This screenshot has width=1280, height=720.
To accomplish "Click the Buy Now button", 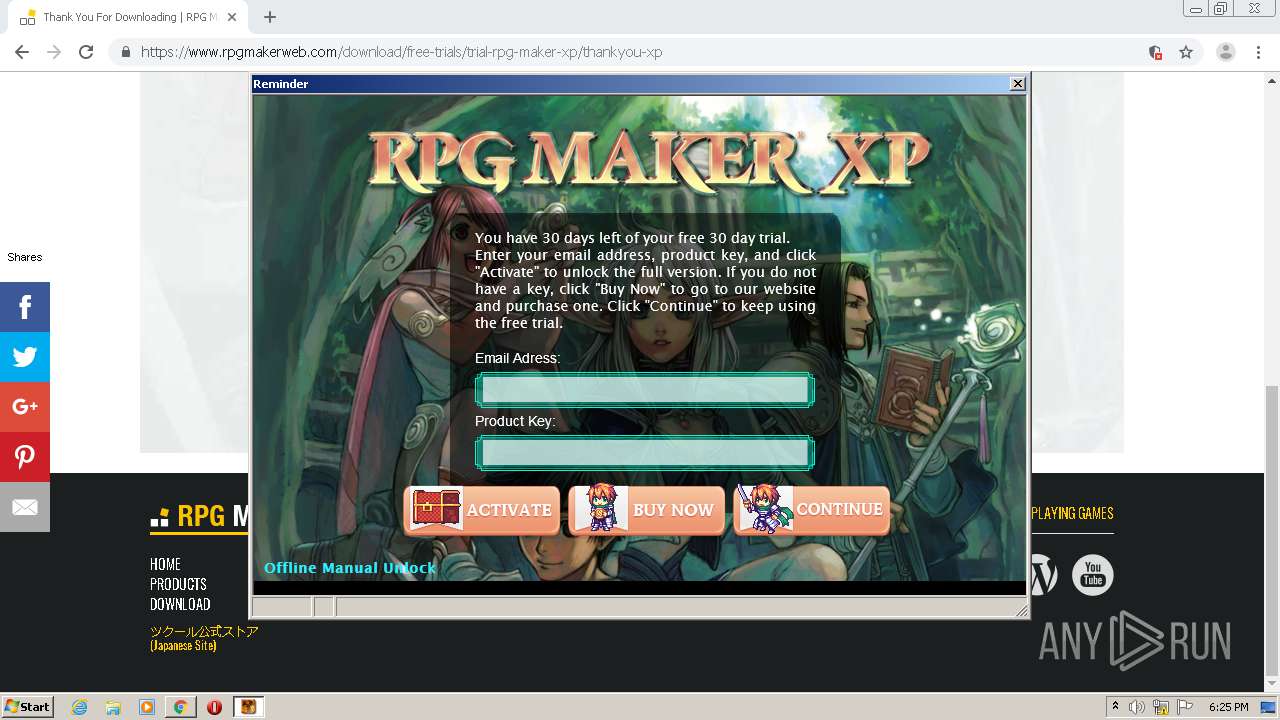I will click(647, 510).
